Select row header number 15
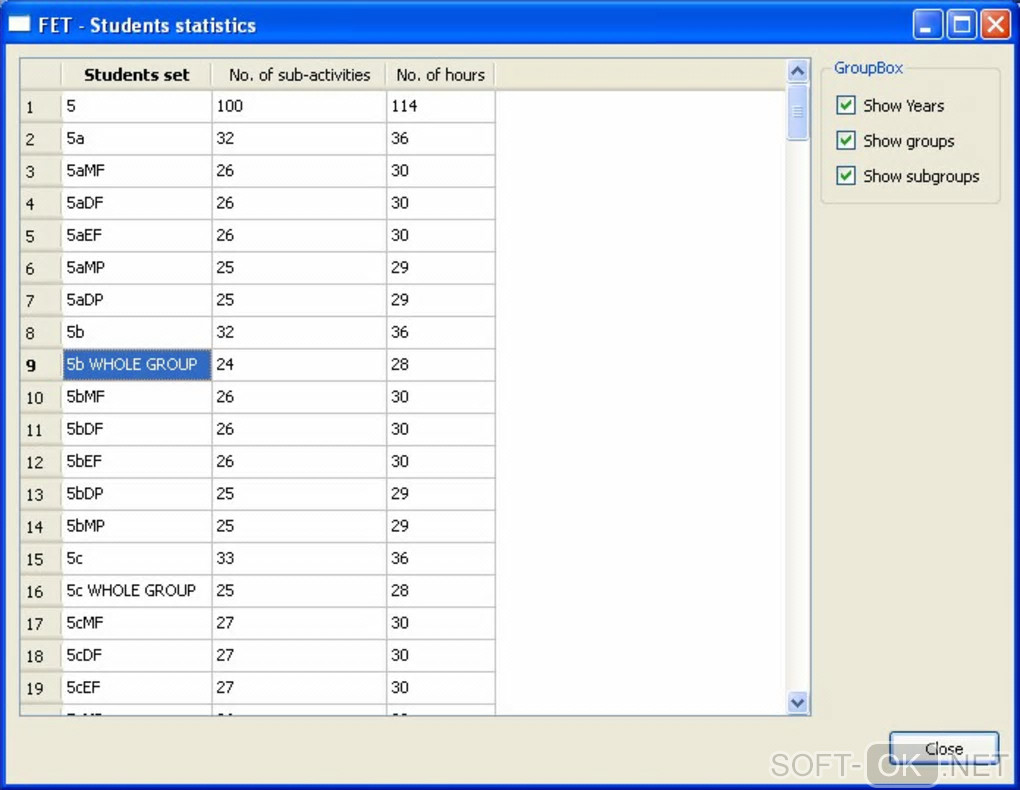The width and height of the screenshot is (1020, 790). tap(41, 559)
